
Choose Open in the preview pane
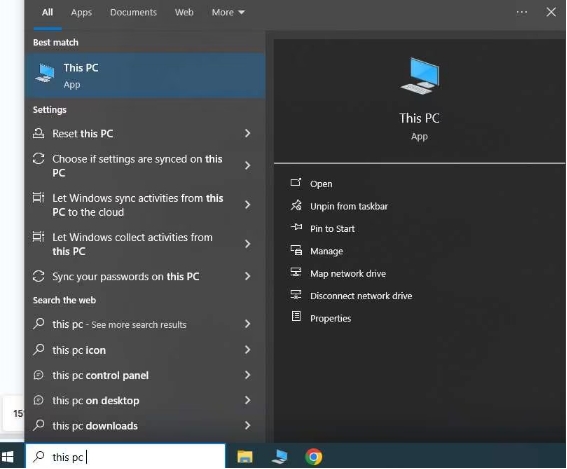click(321, 184)
